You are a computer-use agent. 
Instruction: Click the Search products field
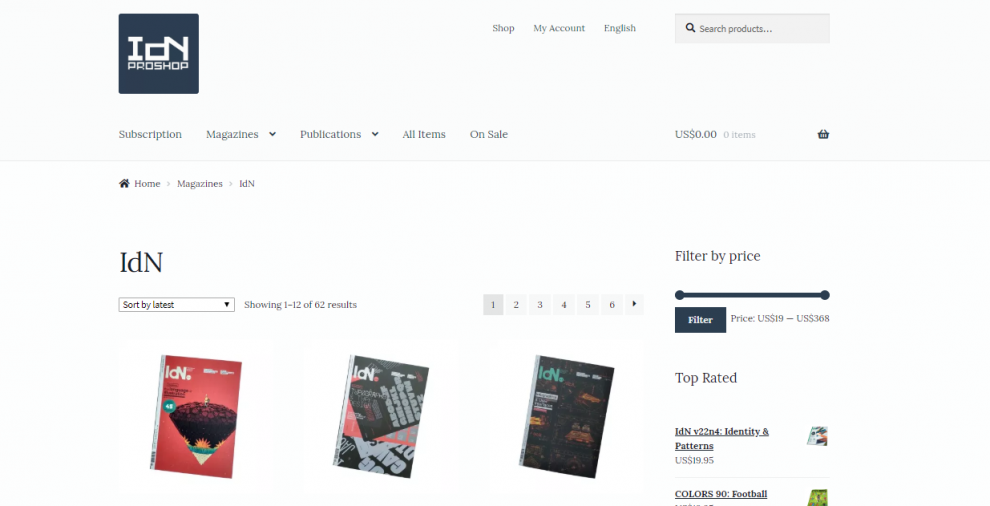tap(752, 28)
